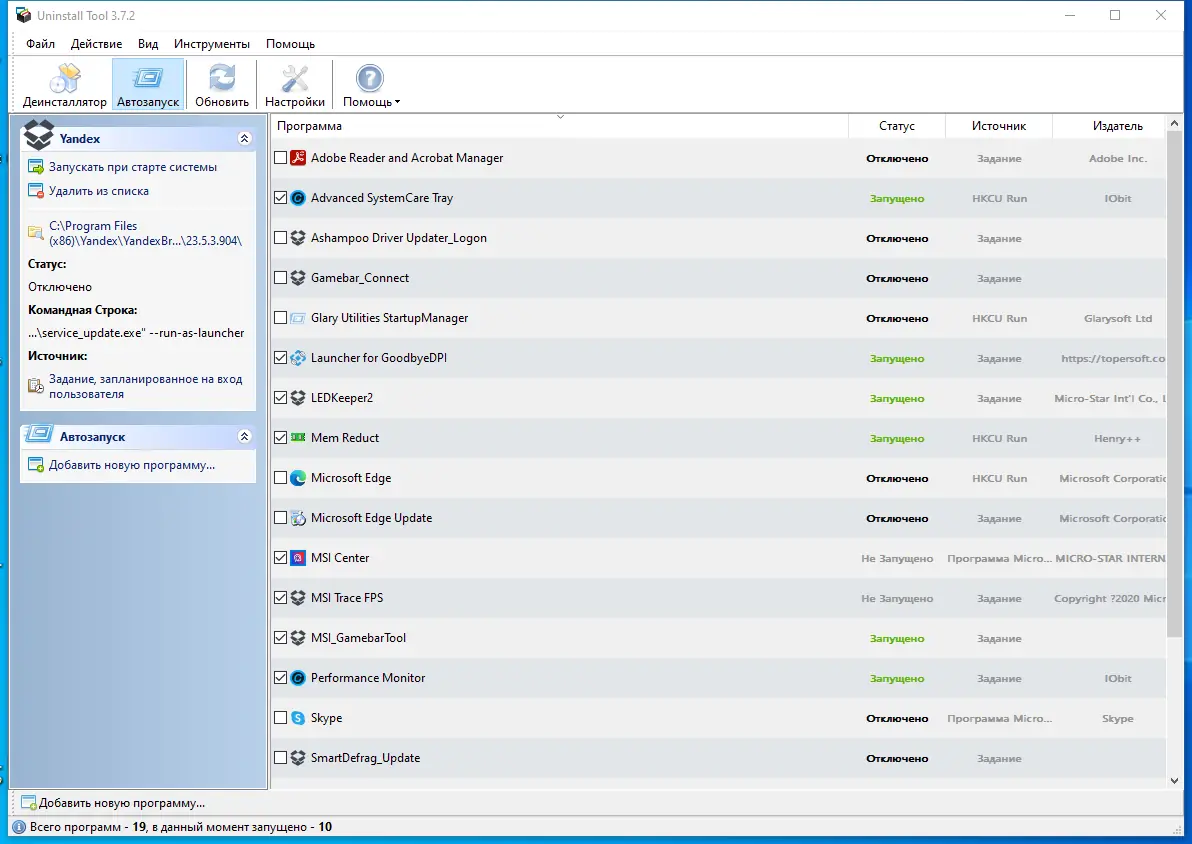
Task: Click the Adobe Reader and Acrobat Manager icon
Action: tap(298, 158)
